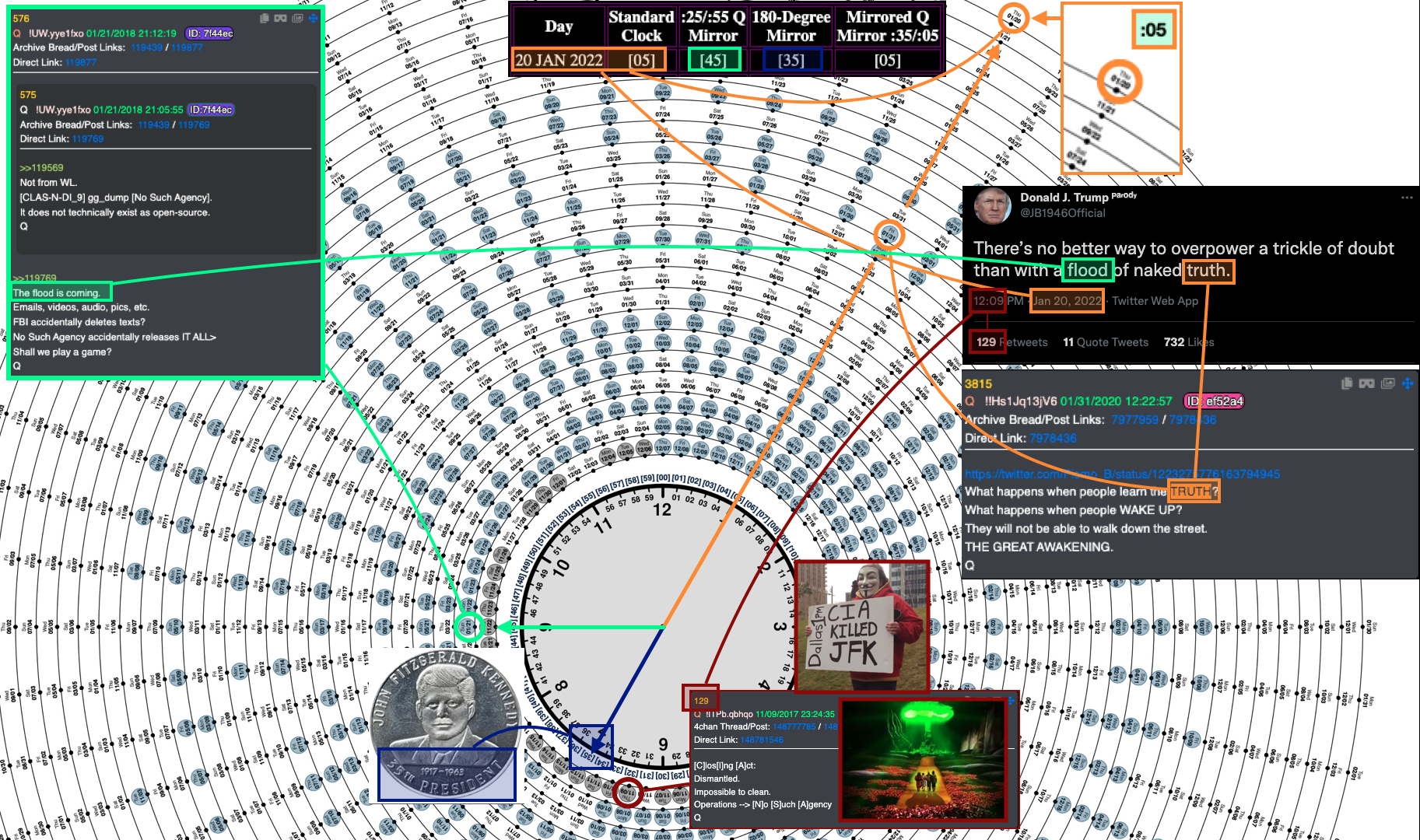Open archive post link 119769 in post 575
The width and height of the screenshot is (1420, 840).
click(x=194, y=124)
